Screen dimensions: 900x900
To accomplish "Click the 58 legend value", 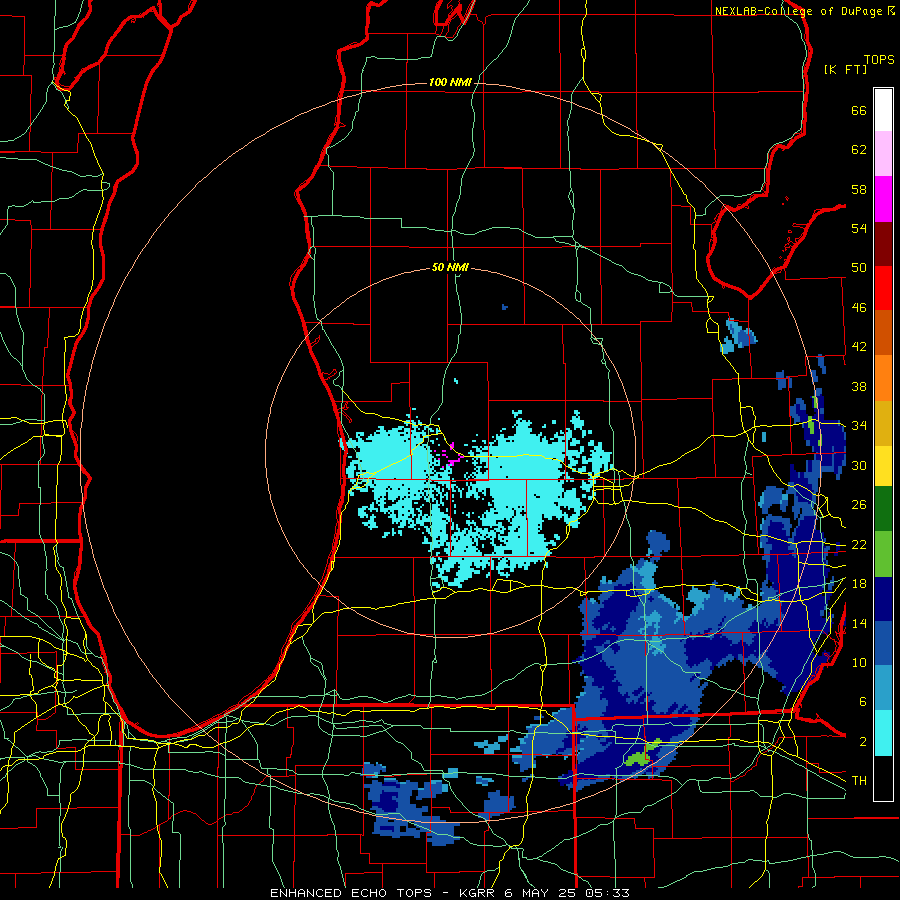I will pyautogui.click(x=859, y=189).
